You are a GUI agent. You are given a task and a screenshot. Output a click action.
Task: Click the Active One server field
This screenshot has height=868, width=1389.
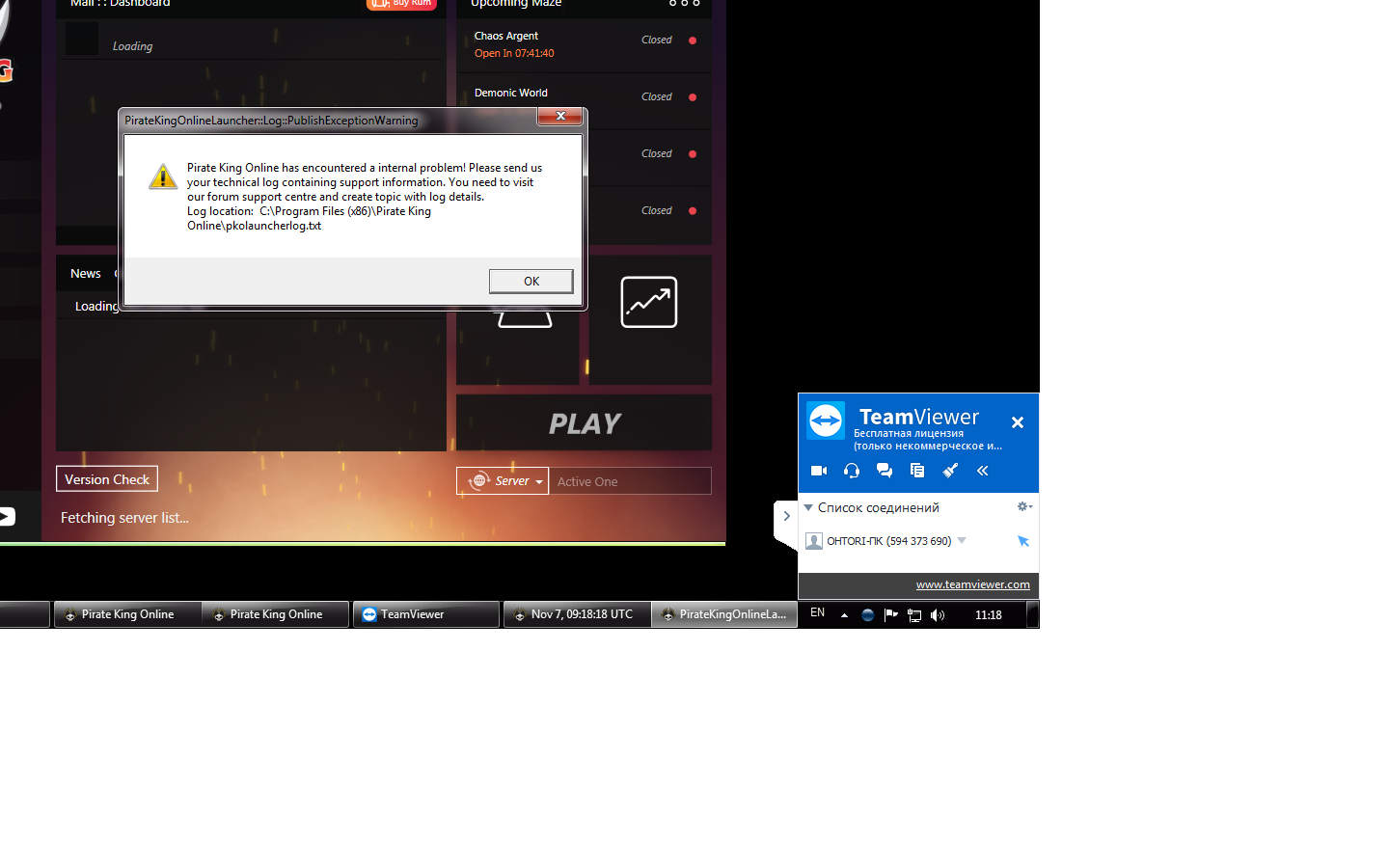coord(630,481)
